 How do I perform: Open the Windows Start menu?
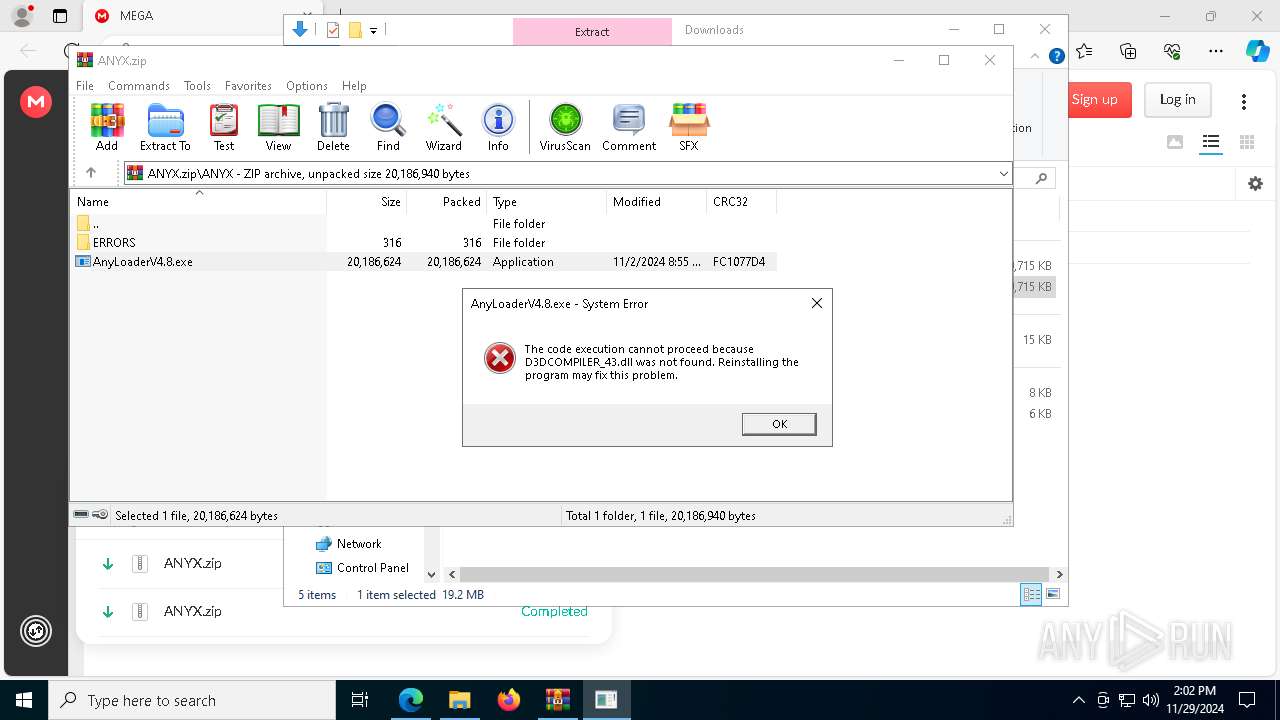(24, 700)
